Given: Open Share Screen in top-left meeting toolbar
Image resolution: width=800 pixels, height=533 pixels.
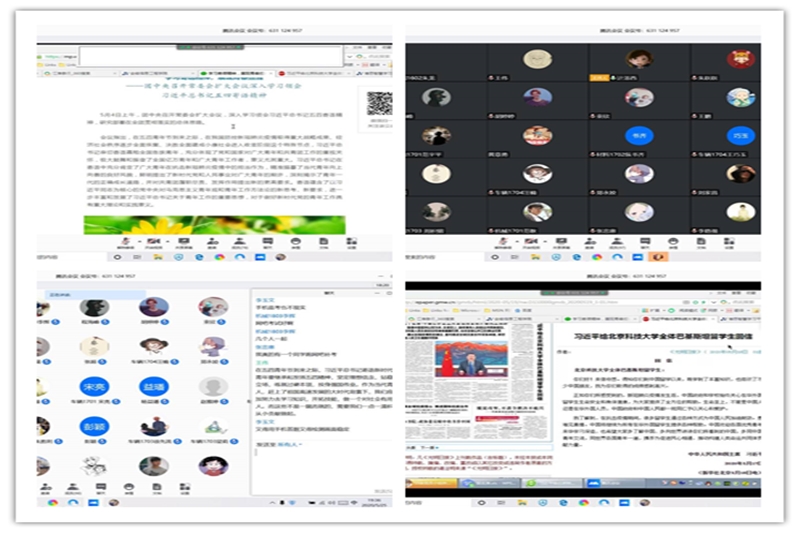Looking at the screenshot, I should coord(185,243).
